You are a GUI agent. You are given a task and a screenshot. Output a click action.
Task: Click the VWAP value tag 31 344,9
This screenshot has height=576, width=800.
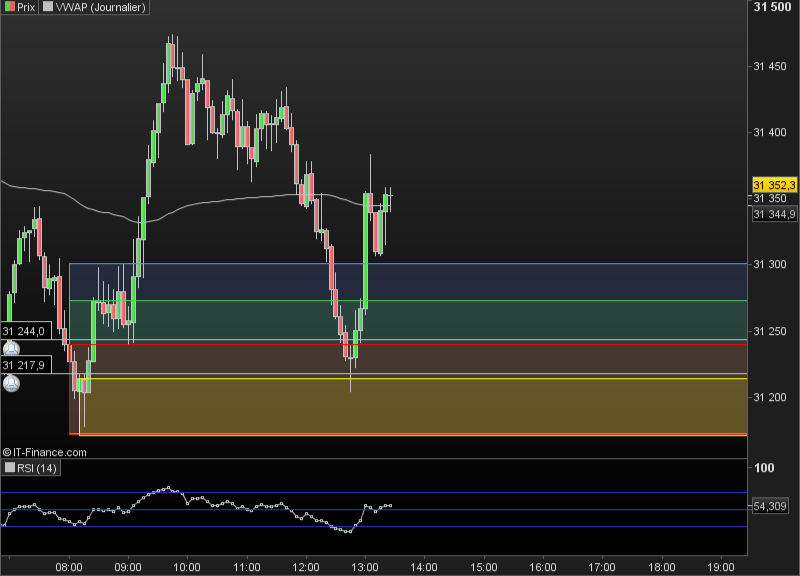[774, 214]
